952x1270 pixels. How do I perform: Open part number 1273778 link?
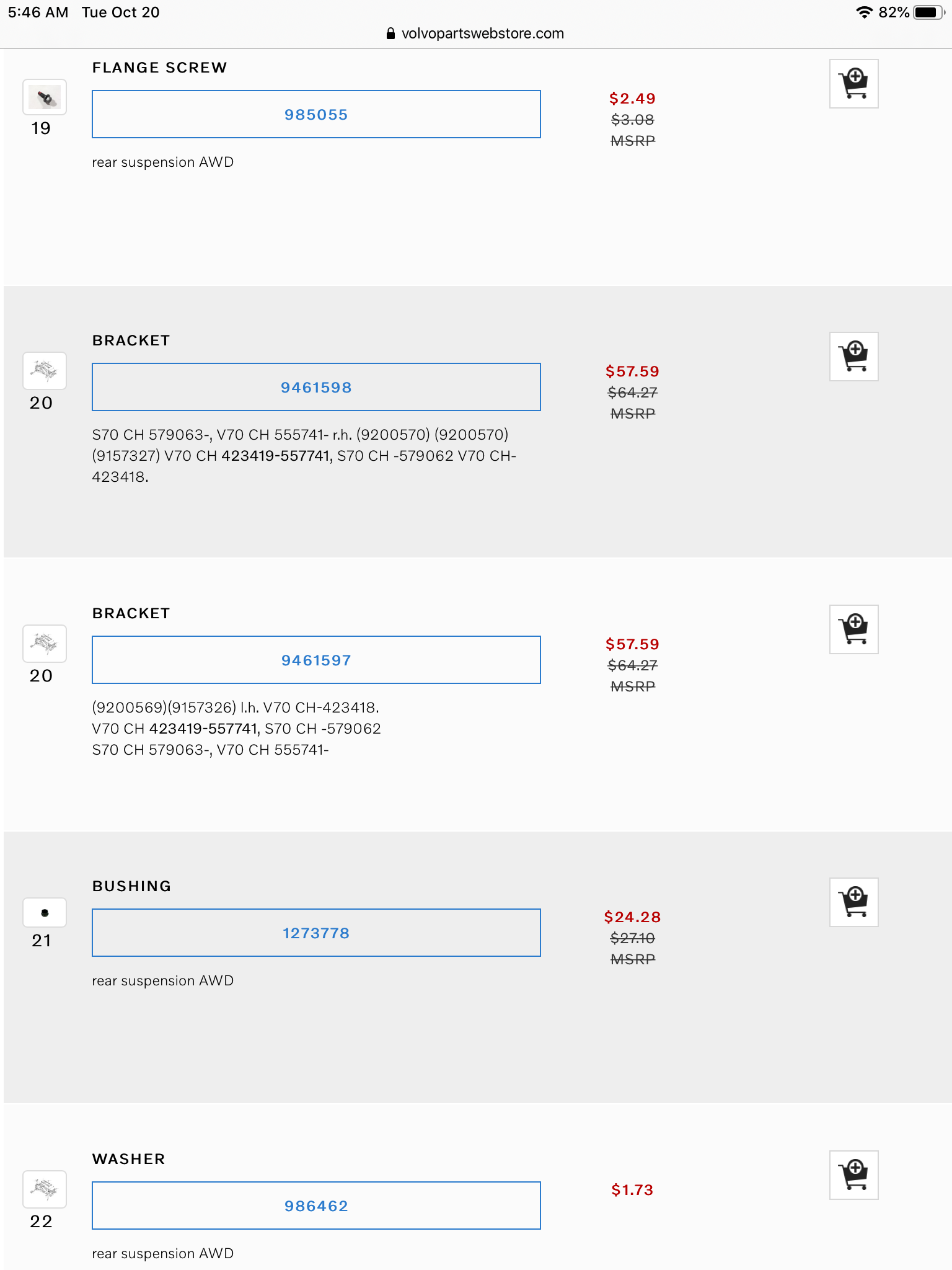[316, 933]
